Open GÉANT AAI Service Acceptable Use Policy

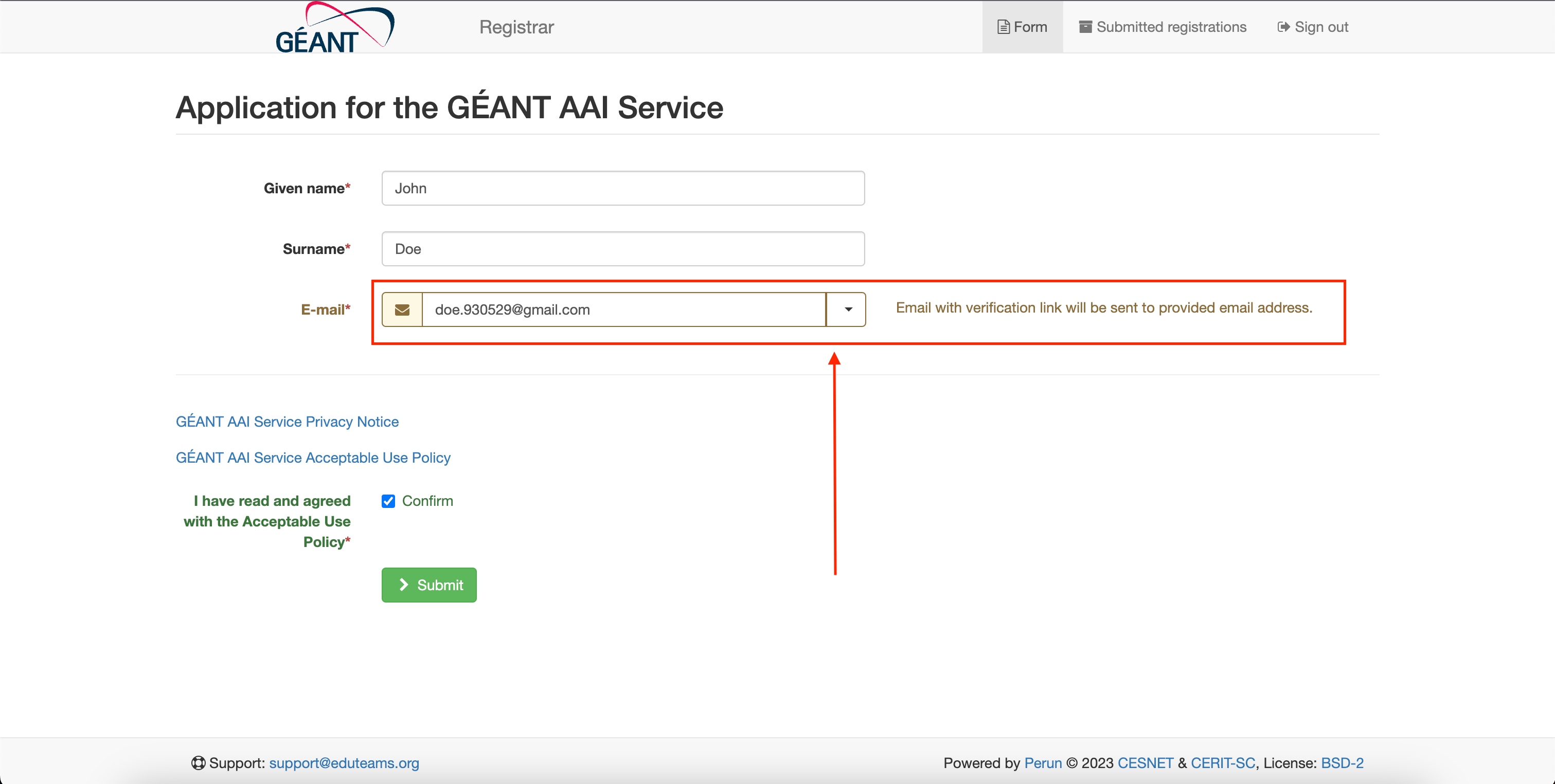coord(313,458)
